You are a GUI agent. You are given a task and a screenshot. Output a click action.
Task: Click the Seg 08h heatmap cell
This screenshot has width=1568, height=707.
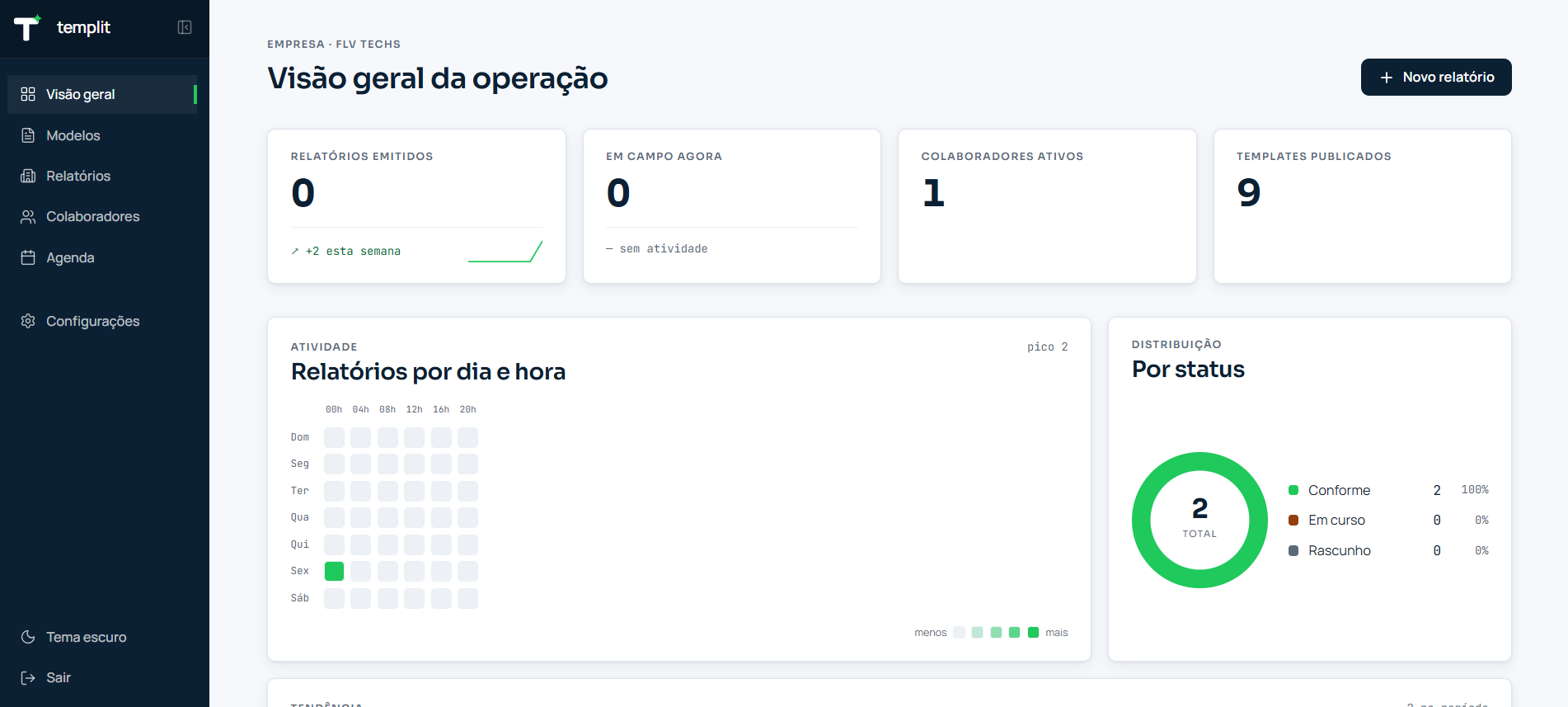(x=387, y=464)
